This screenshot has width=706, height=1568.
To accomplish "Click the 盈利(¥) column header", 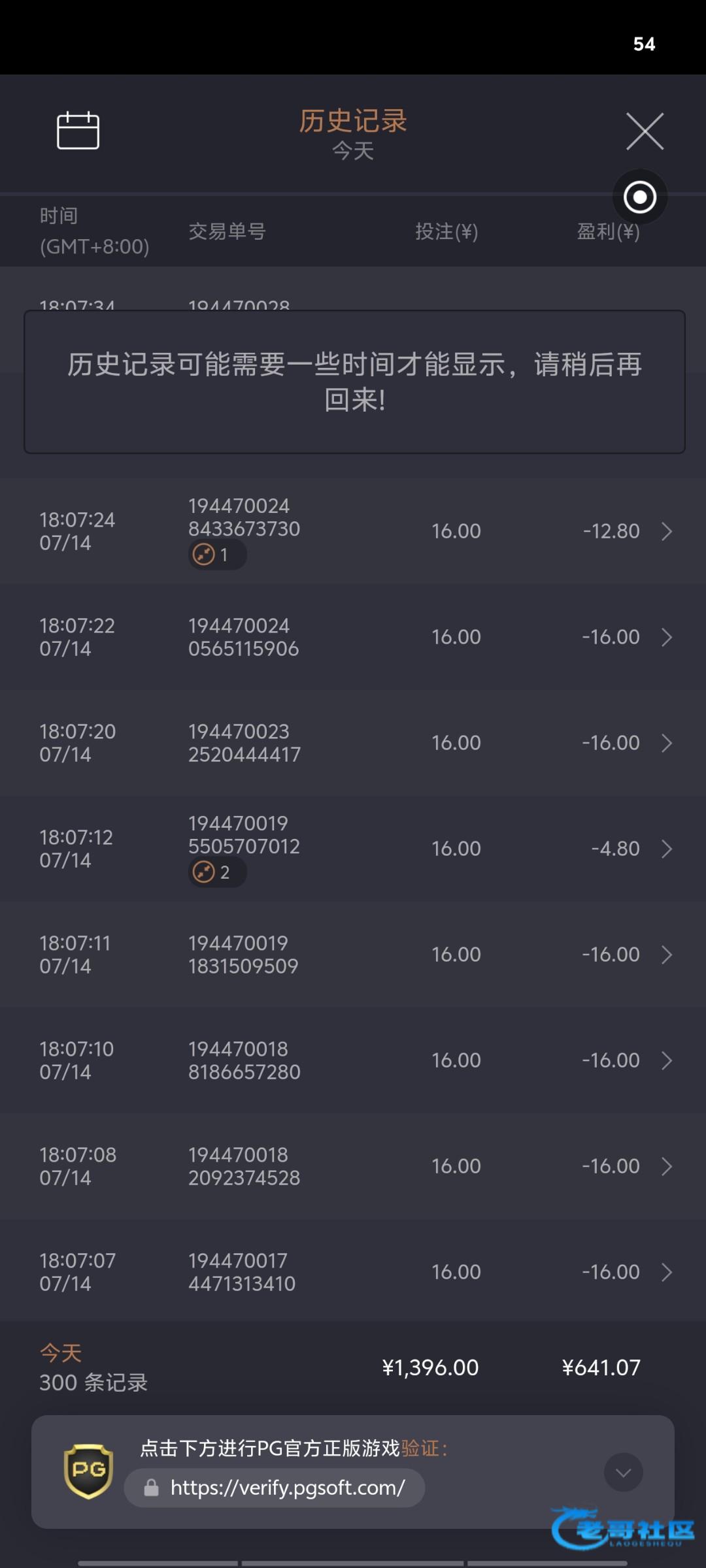I will pyautogui.click(x=608, y=232).
